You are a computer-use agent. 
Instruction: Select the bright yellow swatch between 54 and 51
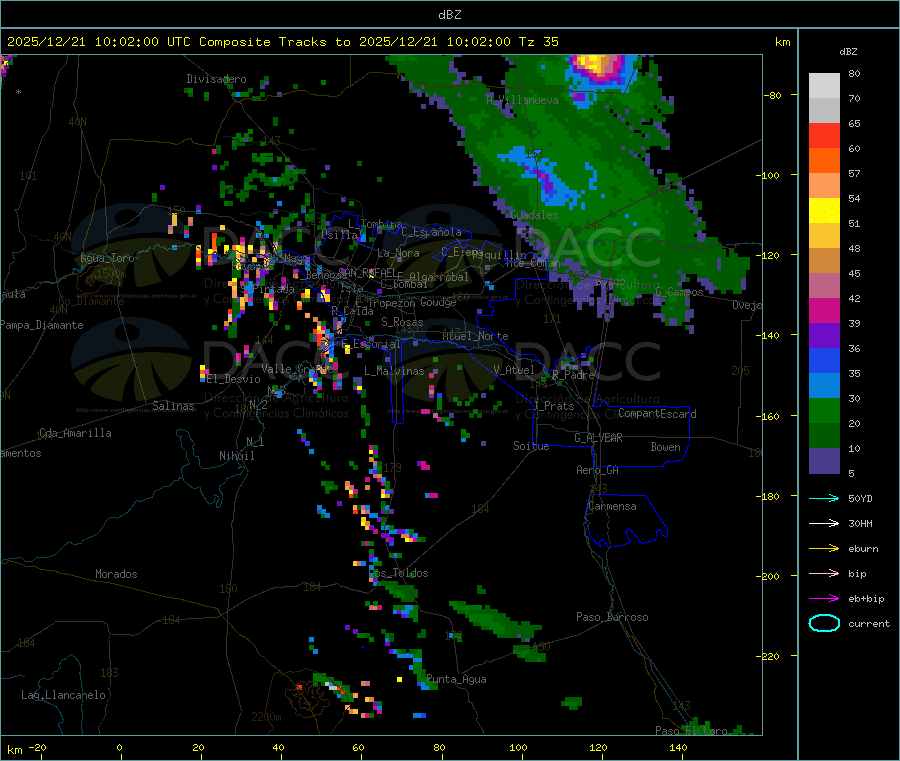pos(824,211)
